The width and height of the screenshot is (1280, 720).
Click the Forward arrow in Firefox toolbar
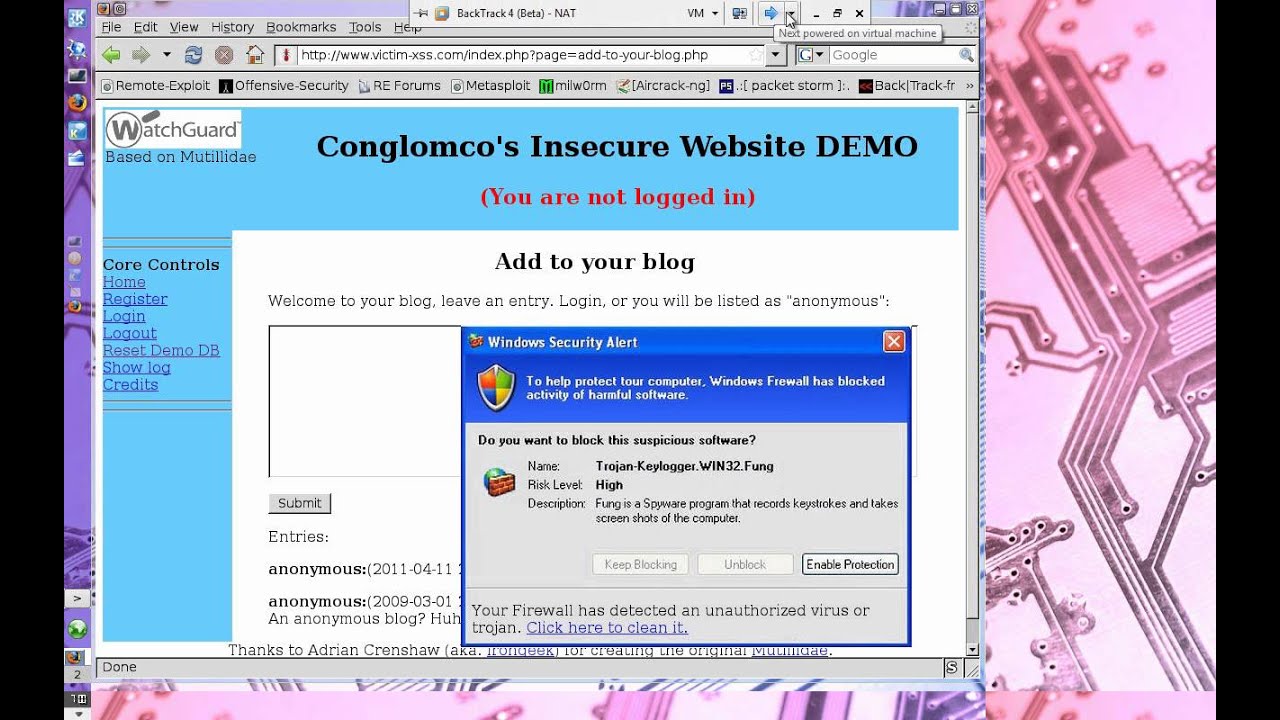pyautogui.click(x=141, y=55)
